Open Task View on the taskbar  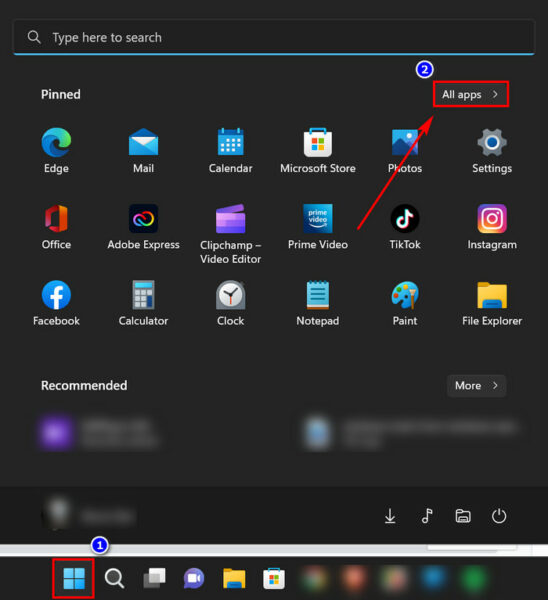(x=154, y=578)
